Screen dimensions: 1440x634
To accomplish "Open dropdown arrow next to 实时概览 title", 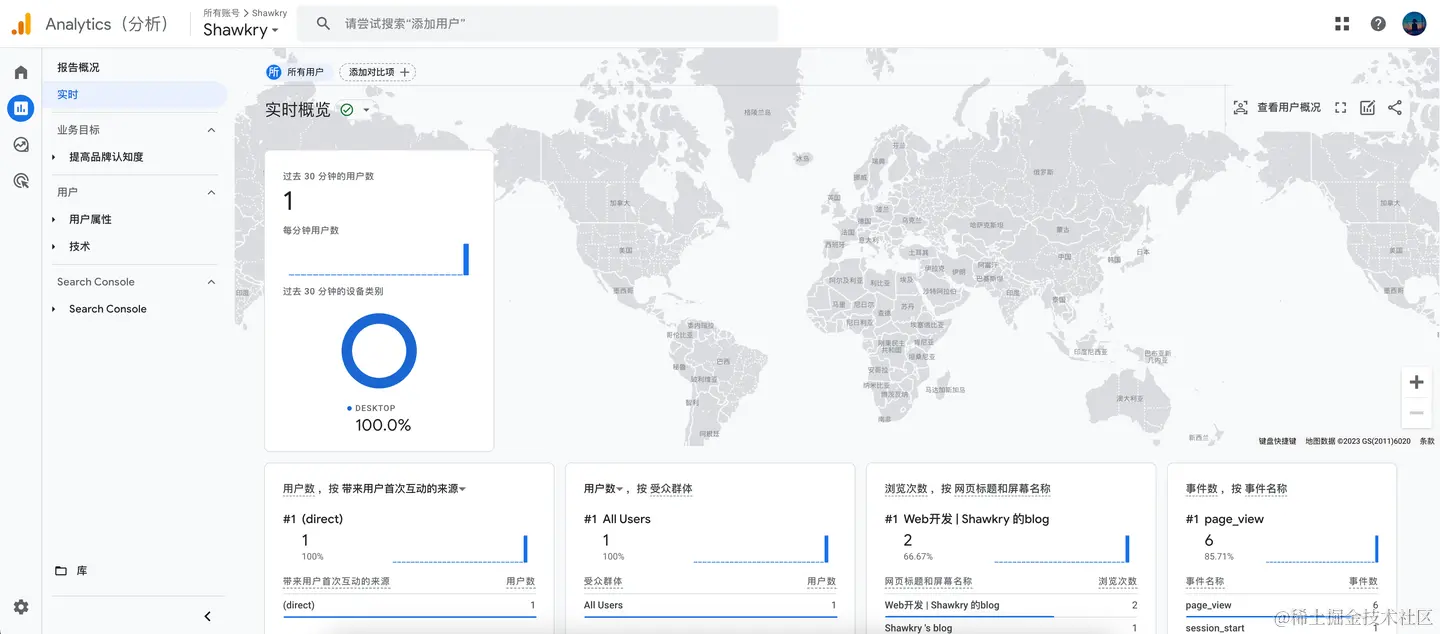I will point(367,110).
